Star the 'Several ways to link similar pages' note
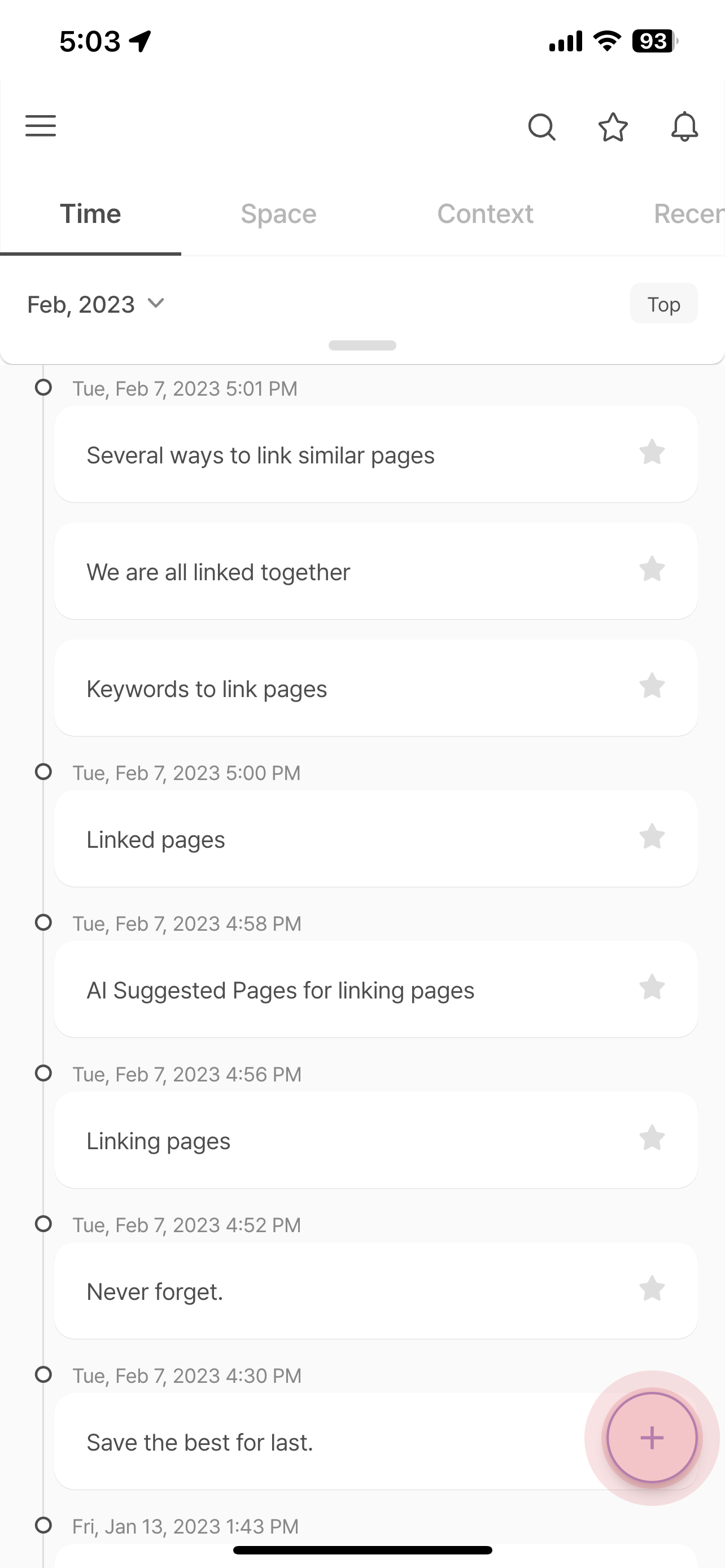The image size is (725, 1568). [x=652, y=452]
